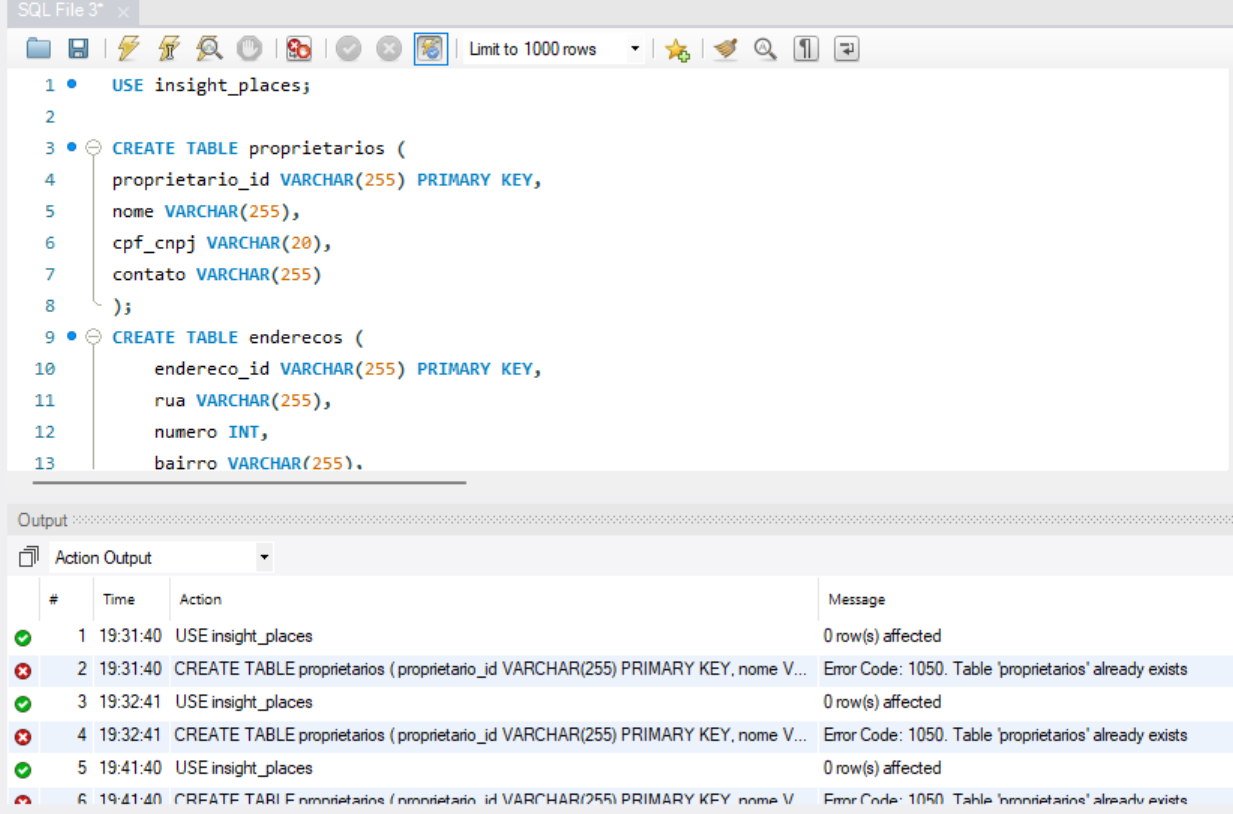The height and width of the screenshot is (814, 1233).
Task: Collapse the CREATE TABLE enderecos block
Action: pos(93,337)
